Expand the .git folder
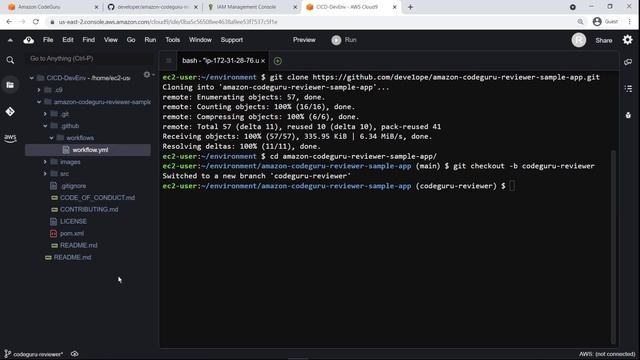The width and height of the screenshot is (640, 360). tap(45, 114)
